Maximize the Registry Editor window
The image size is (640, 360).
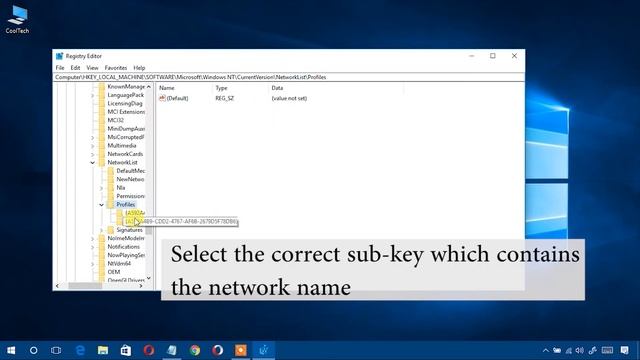coord(493,56)
